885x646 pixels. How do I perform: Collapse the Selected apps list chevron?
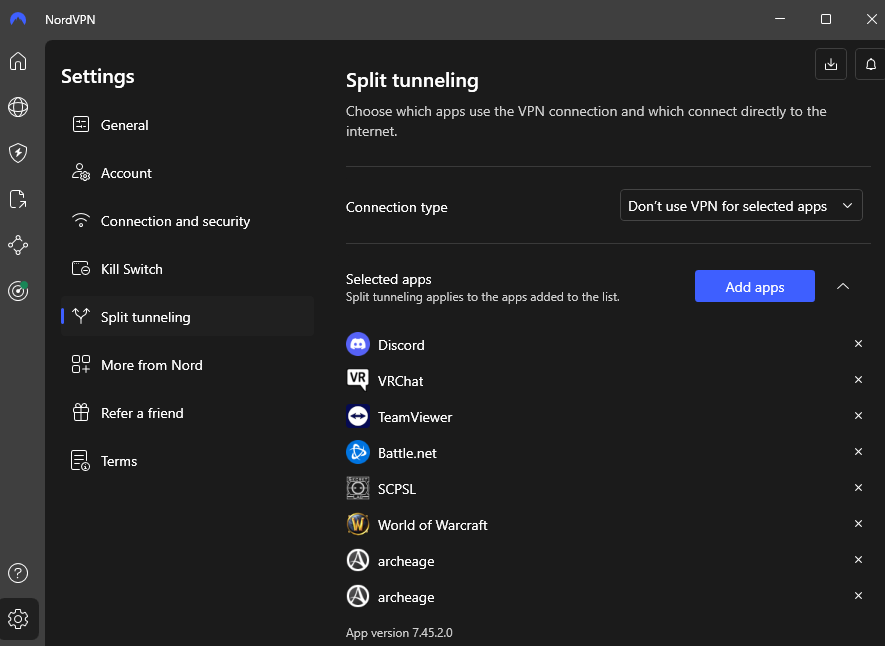pos(843,287)
